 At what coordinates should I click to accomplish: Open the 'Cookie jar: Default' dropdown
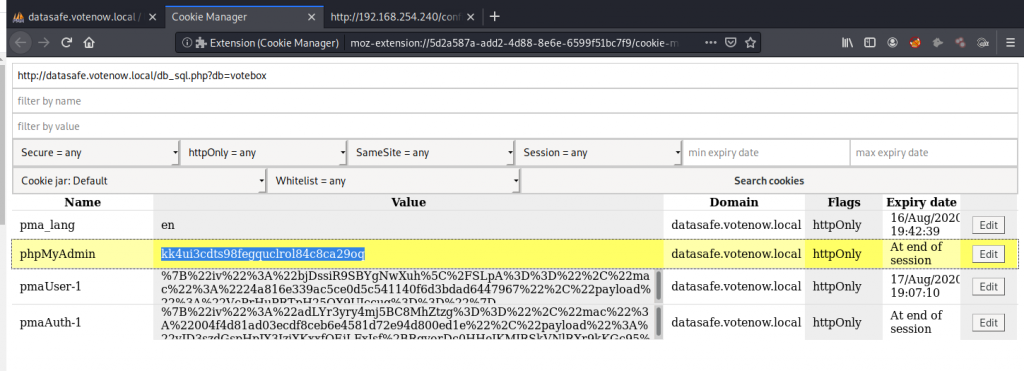pyautogui.click(x=140, y=181)
